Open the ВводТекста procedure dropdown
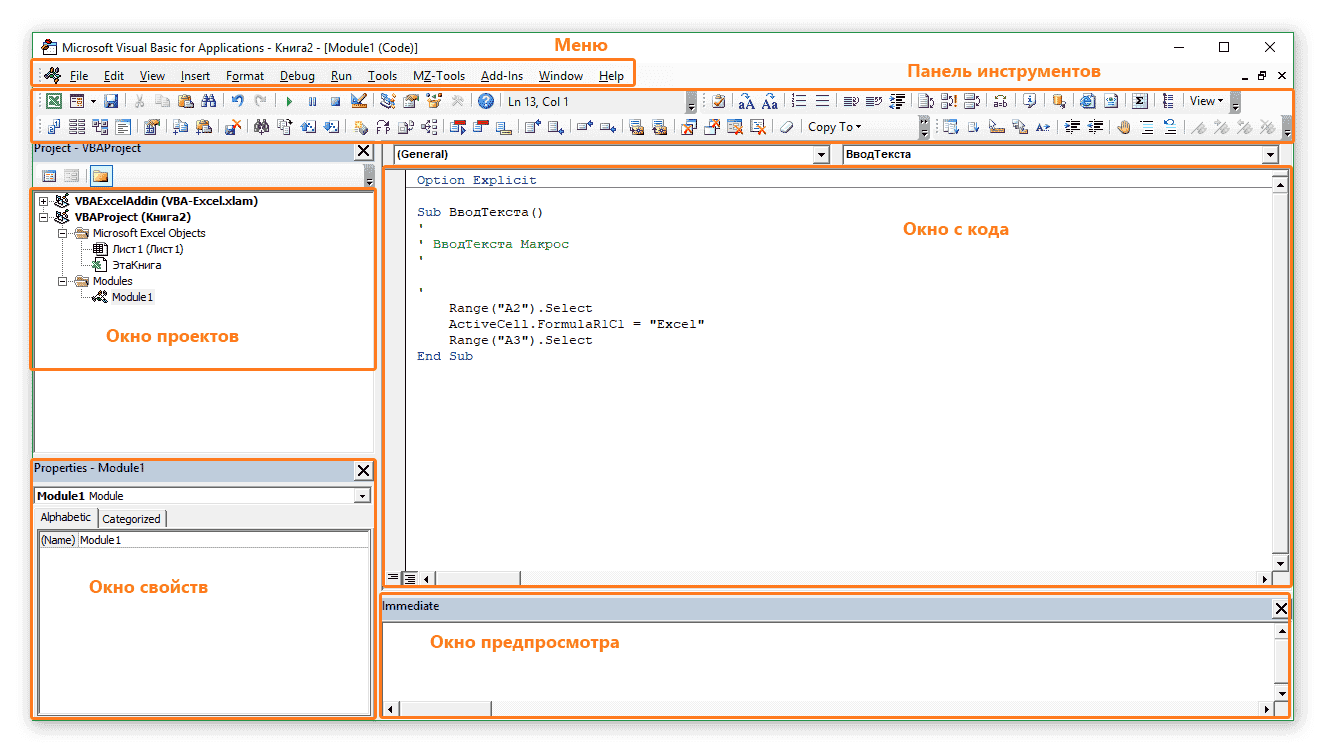Image resolution: width=1326 pixels, height=753 pixels. 1270,155
